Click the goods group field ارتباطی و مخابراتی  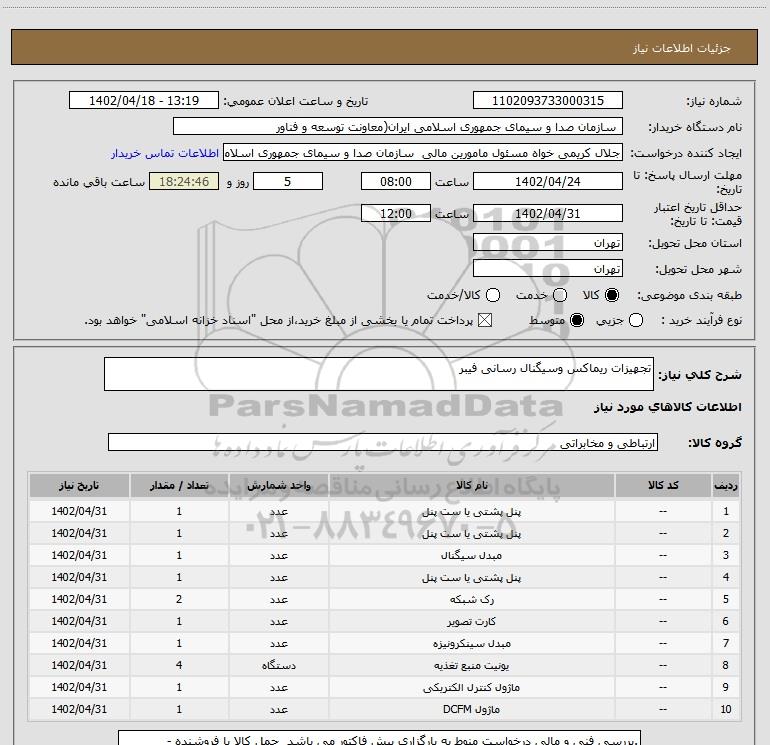[383, 442]
